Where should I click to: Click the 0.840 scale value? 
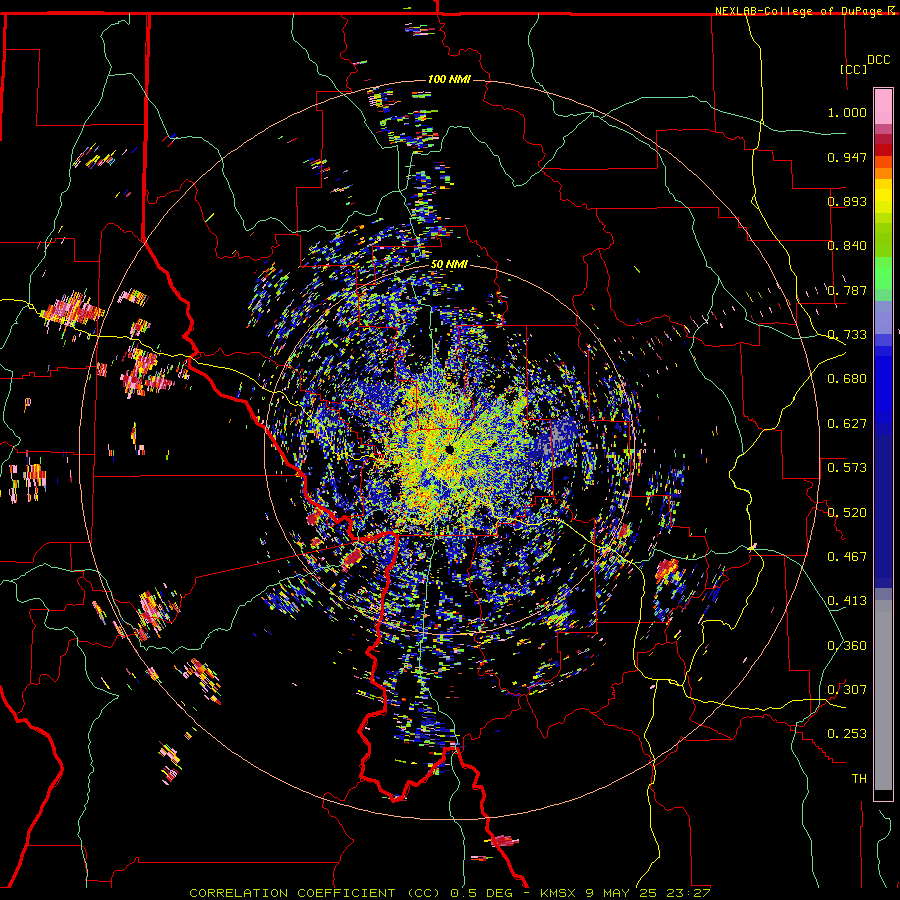tap(847, 246)
